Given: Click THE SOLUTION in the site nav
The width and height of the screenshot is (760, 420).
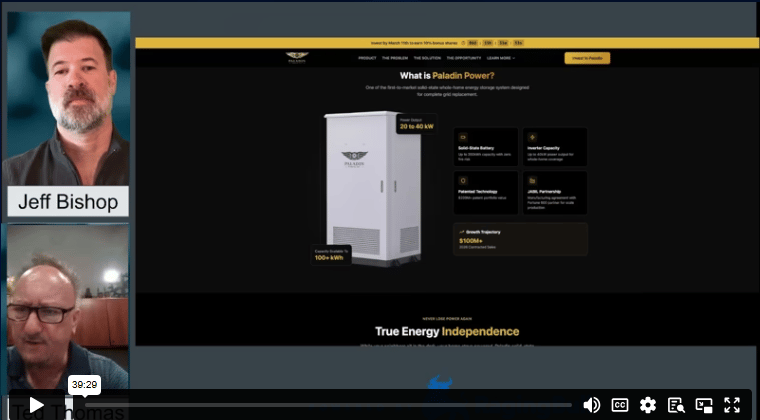Looking at the screenshot, I should click(x=427, y=58).
